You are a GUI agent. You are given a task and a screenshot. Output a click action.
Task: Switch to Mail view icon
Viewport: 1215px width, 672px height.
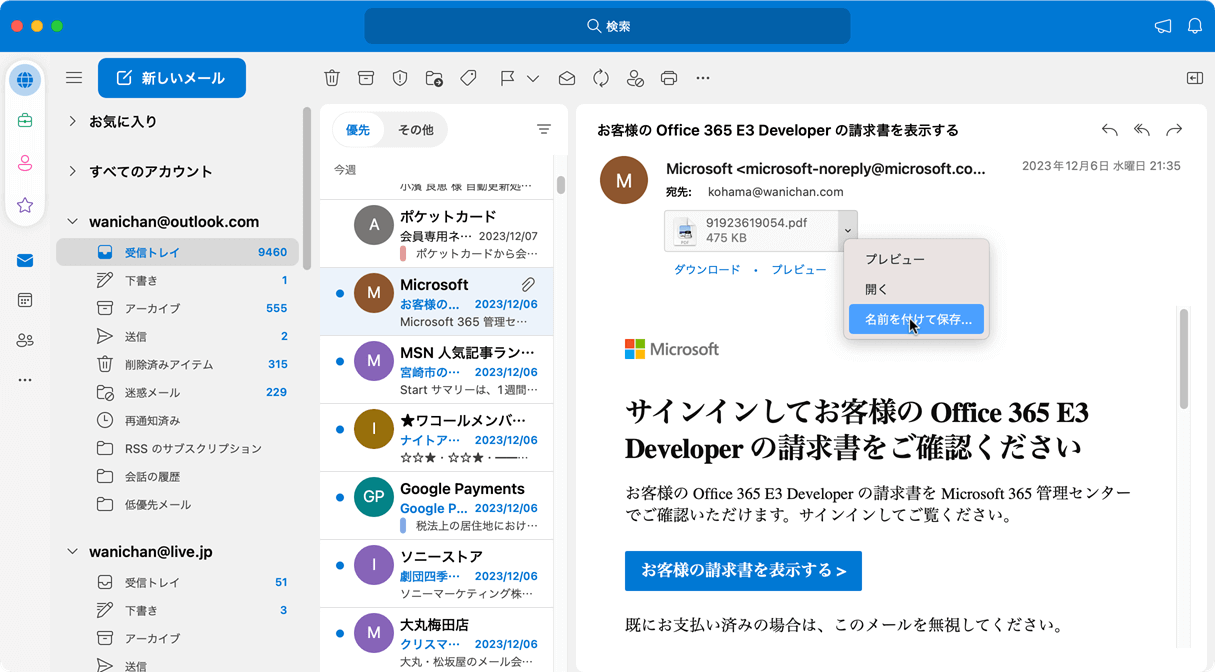[x=25, y=260]
